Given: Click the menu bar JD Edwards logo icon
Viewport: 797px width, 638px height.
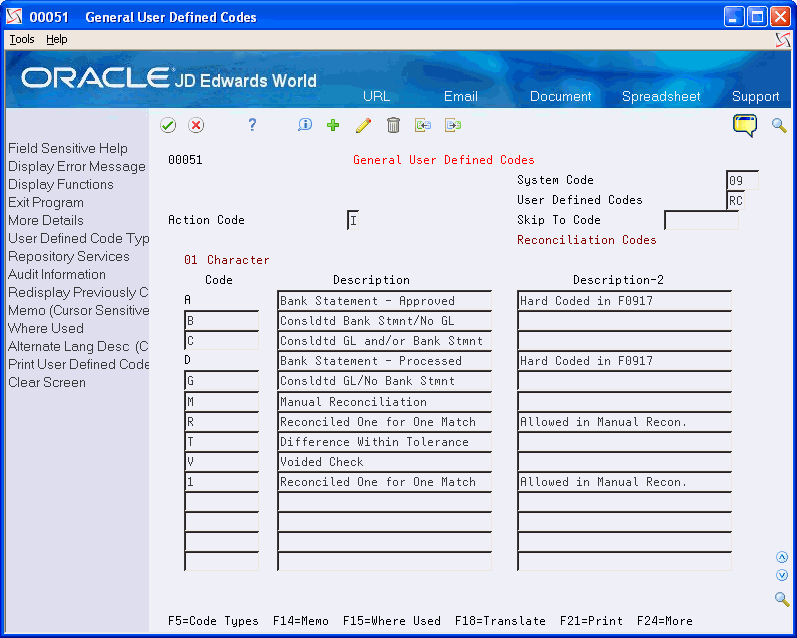Looking at the screenshot, I should click(x=783, y=40).
